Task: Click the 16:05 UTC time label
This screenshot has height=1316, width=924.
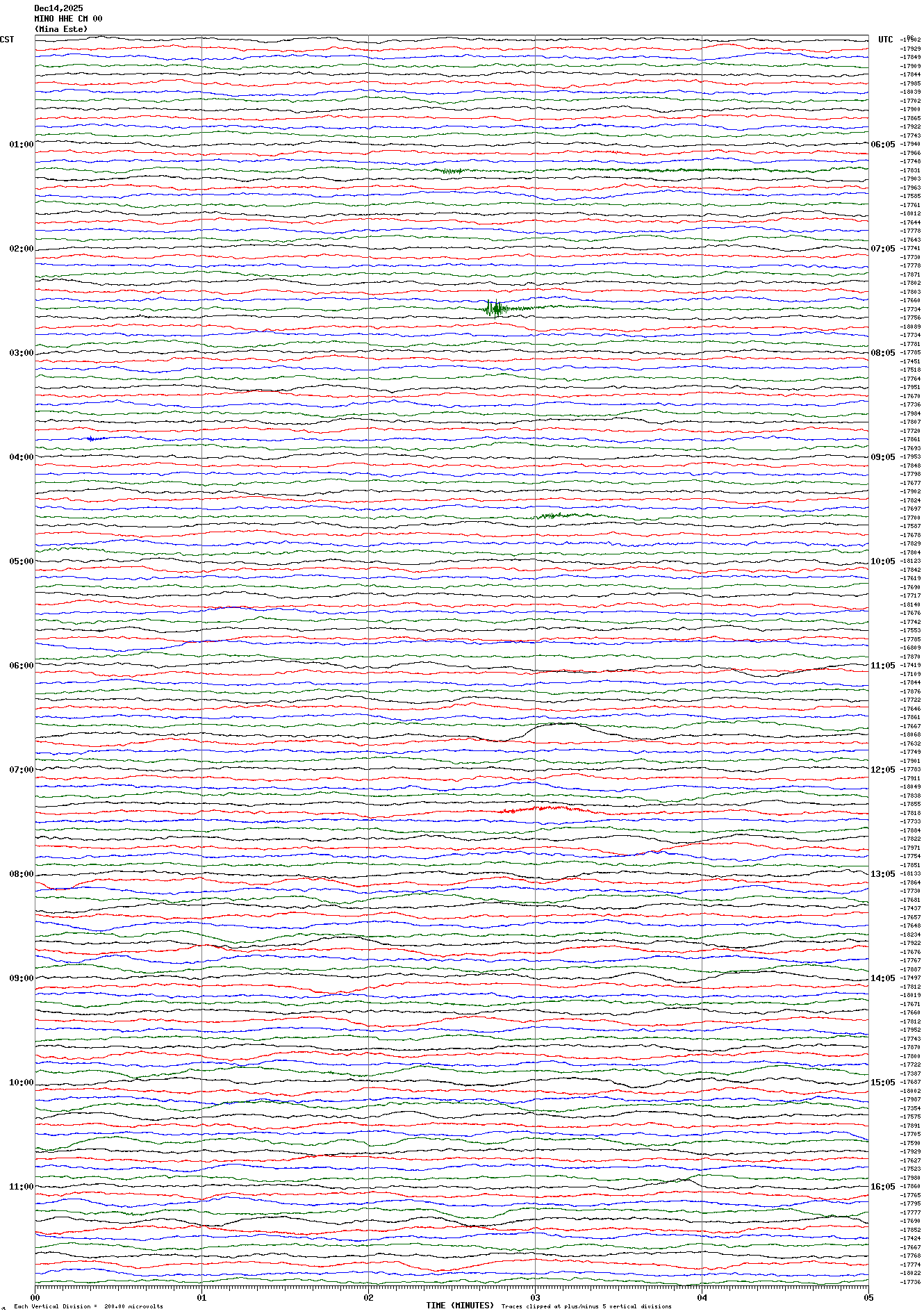Action: [x=883, y=1187]
